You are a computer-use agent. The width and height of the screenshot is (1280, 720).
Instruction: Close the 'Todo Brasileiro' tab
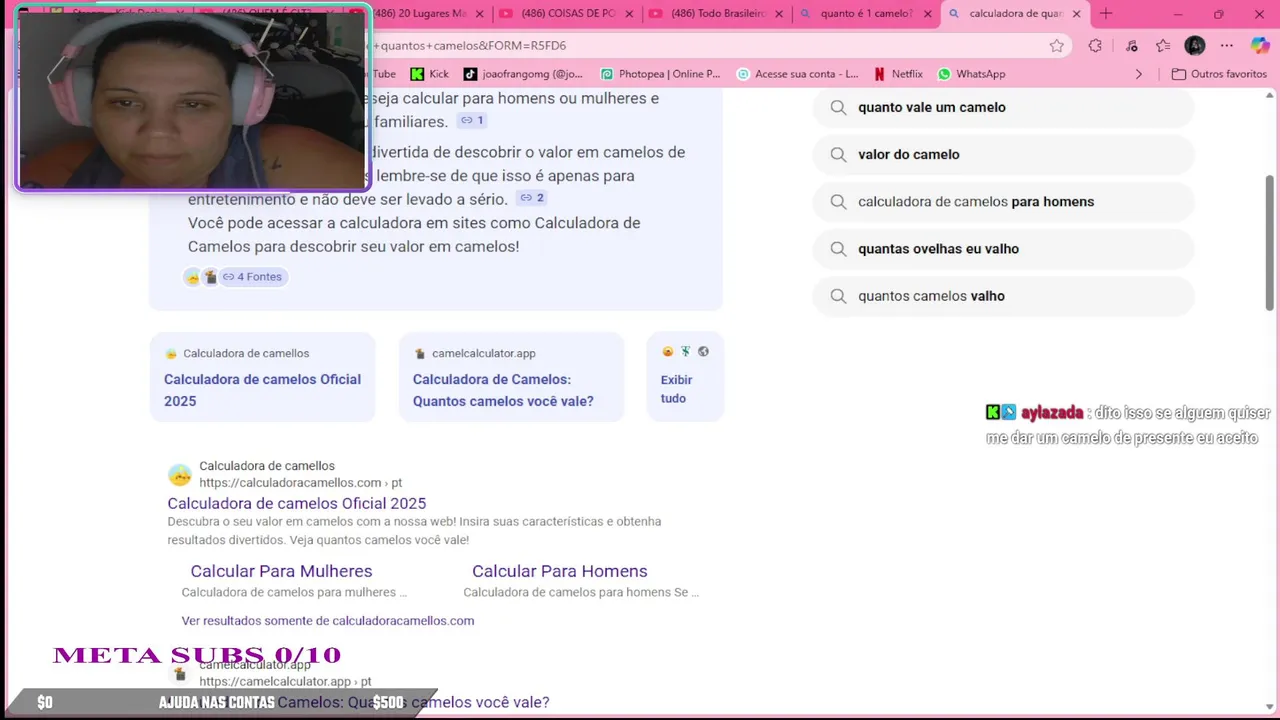click(x=780, y=14)
